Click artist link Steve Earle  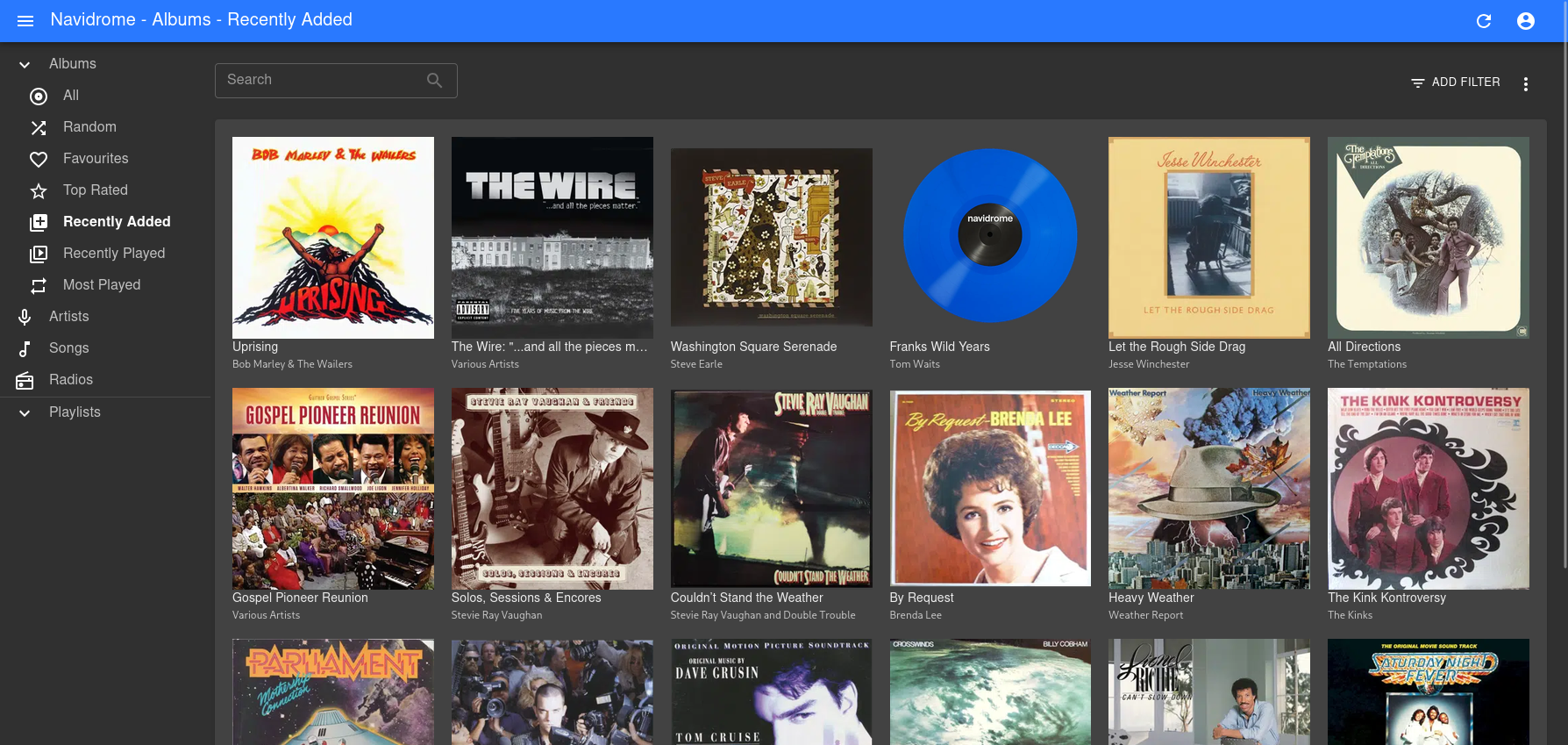pos(696,364)
